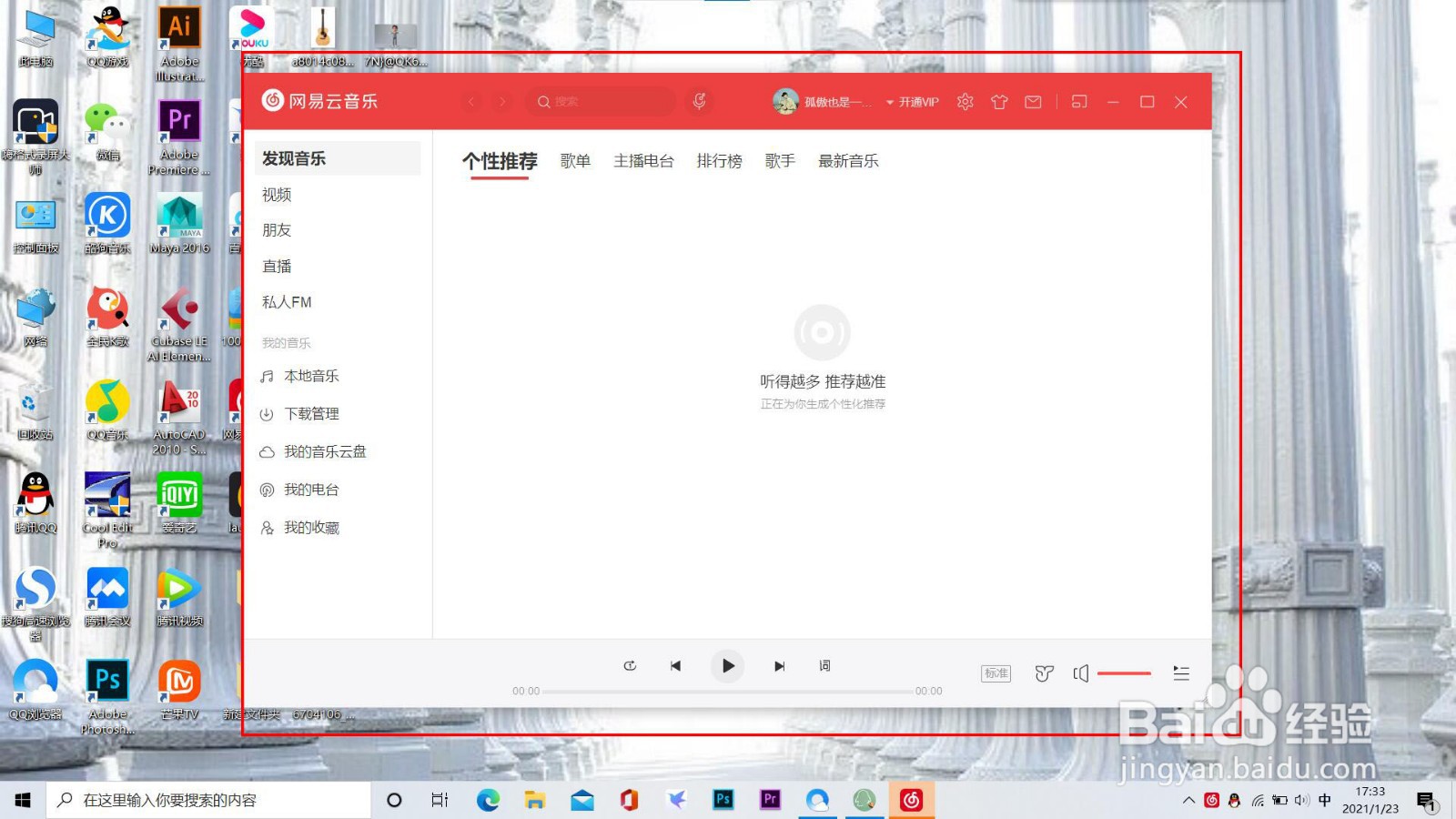Select the 最新音乐 tab
The width and height of the screenshot is (1456, 819).
click(x=848, y=161)
